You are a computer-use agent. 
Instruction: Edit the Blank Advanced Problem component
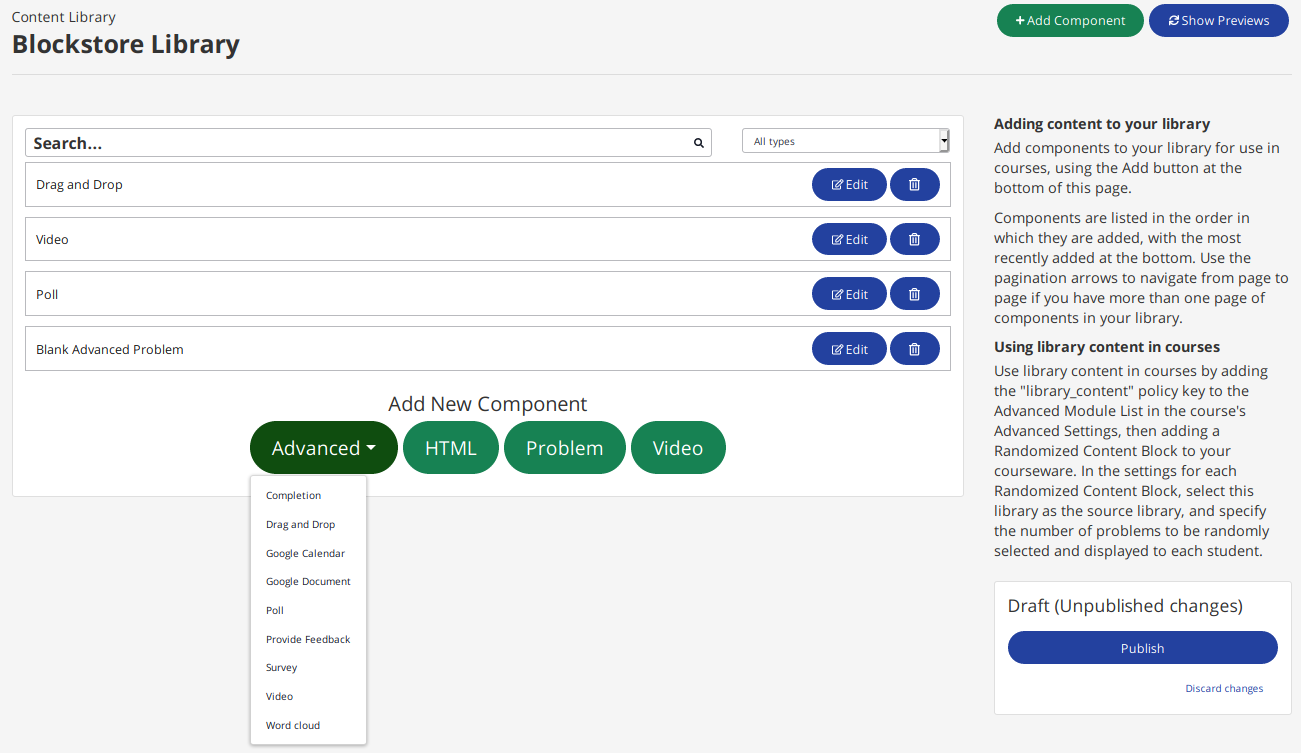click(x=849, y=349)
